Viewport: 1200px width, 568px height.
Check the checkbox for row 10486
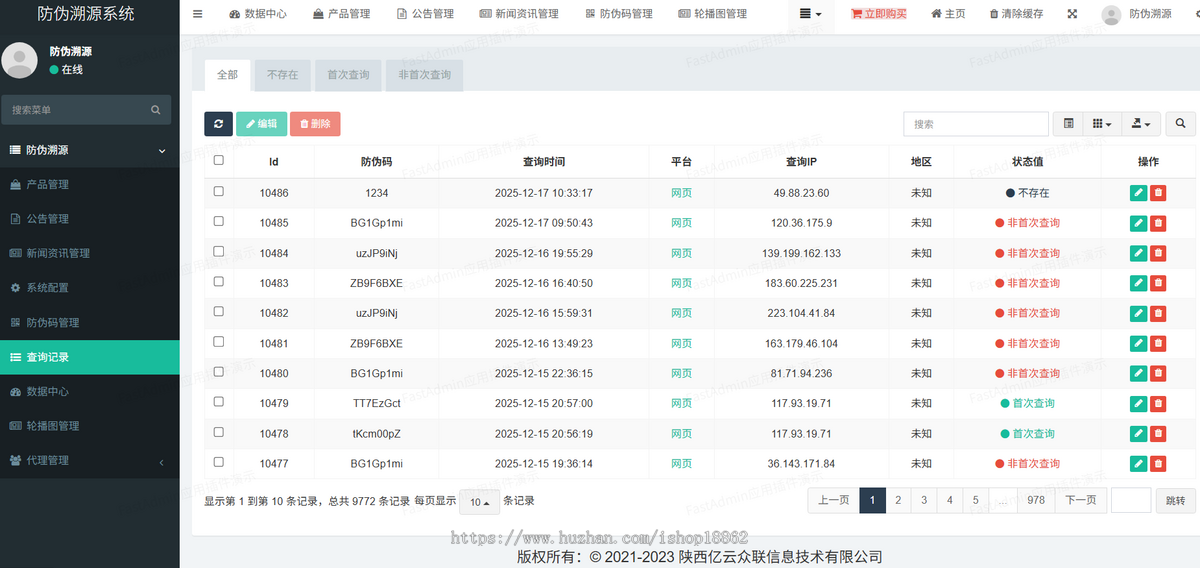pos(219,191)
